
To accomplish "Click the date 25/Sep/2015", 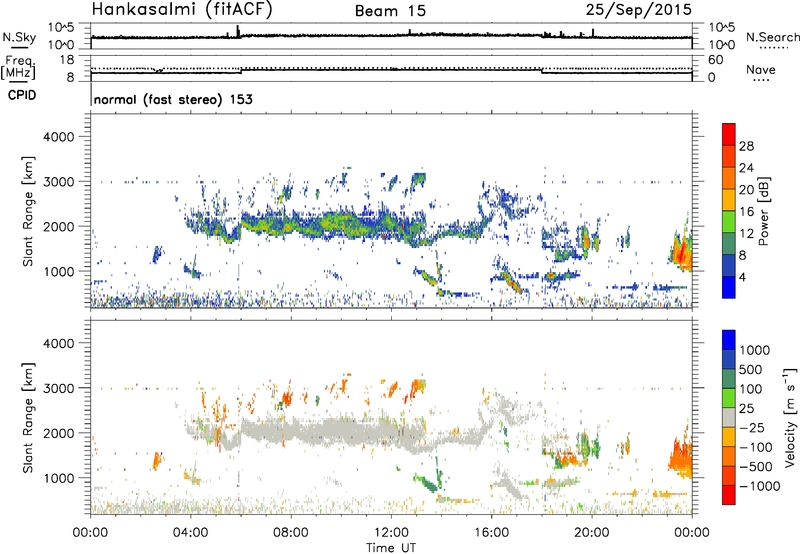I will click(638, 9).
